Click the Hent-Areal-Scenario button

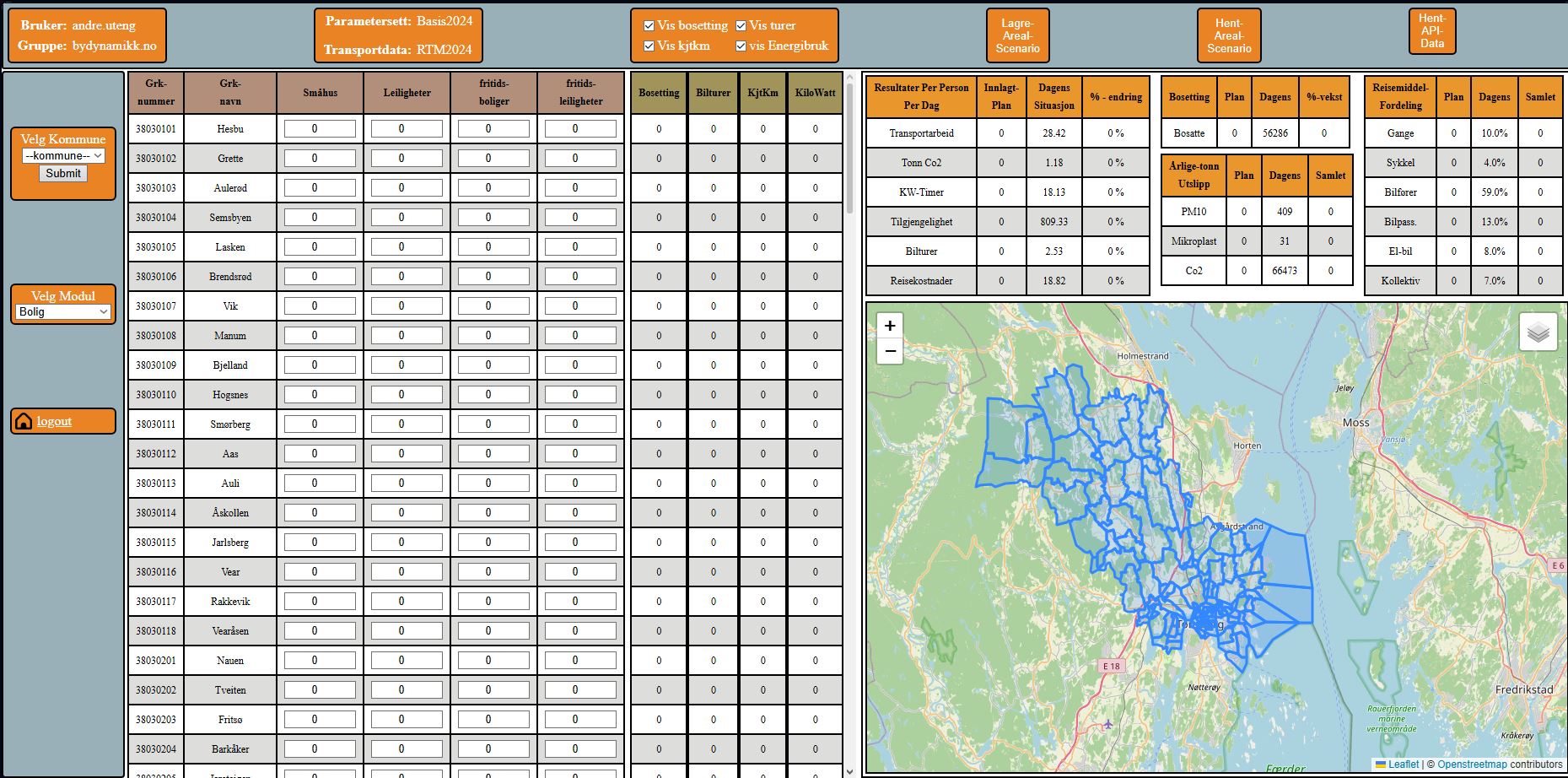[x=1229, y=35]
